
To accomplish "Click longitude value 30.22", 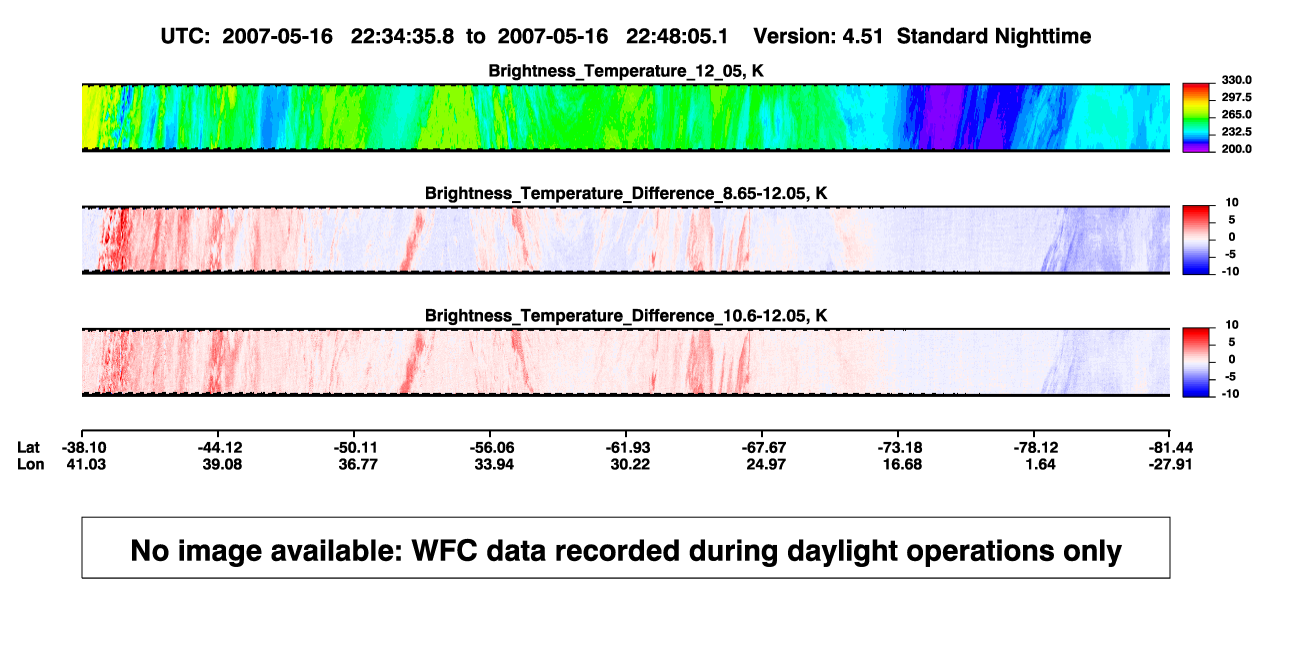I will (x=628, y=464).
